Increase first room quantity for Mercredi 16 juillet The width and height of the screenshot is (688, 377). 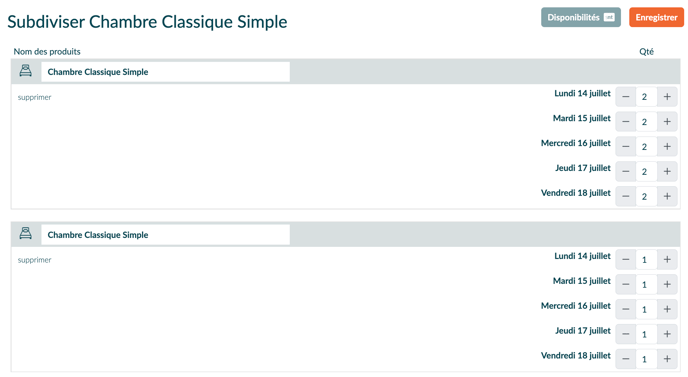coord(667,147)
